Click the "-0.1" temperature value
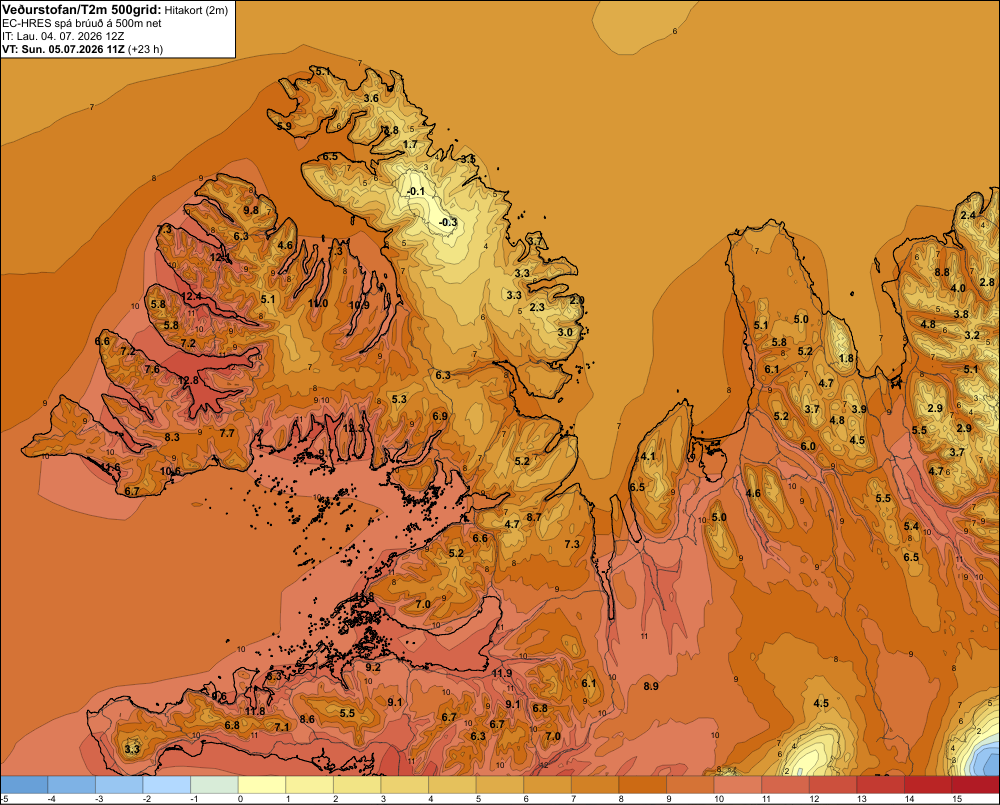The image size is (1000, 805). 416,191
